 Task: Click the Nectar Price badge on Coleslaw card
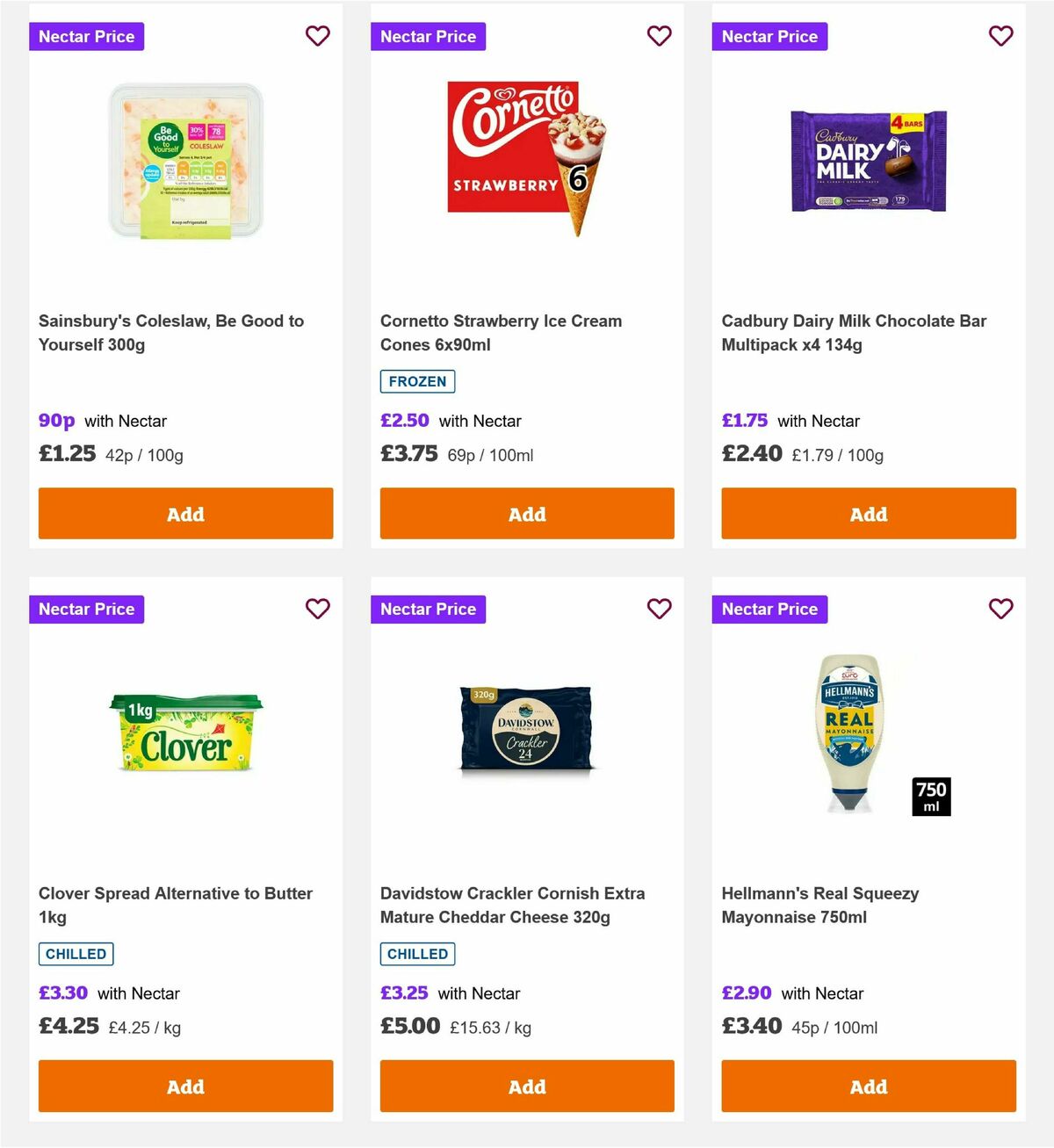[86, 36]
